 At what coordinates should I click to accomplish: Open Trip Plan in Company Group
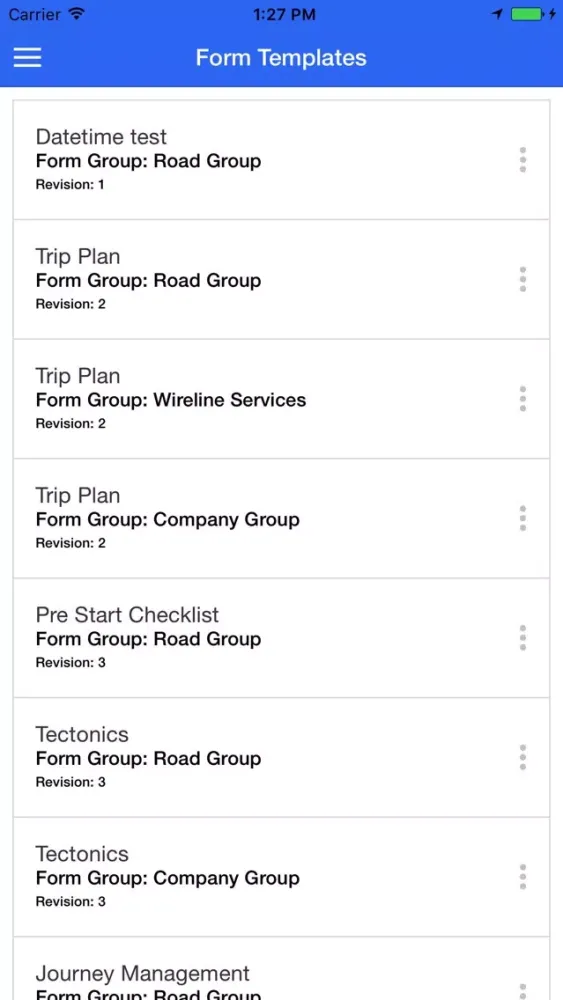pyautogui.click(x=281, y=518)
